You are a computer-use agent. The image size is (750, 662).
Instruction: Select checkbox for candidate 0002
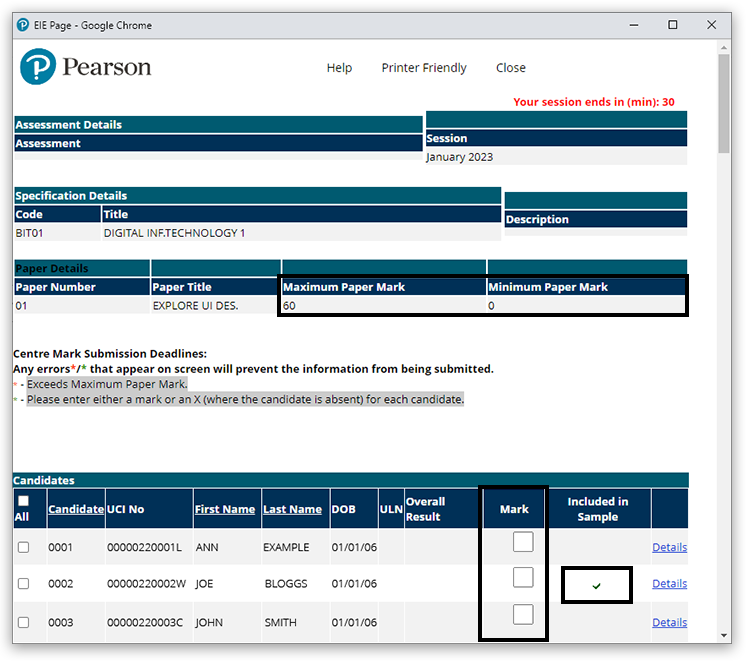click(x=24, y=584)
